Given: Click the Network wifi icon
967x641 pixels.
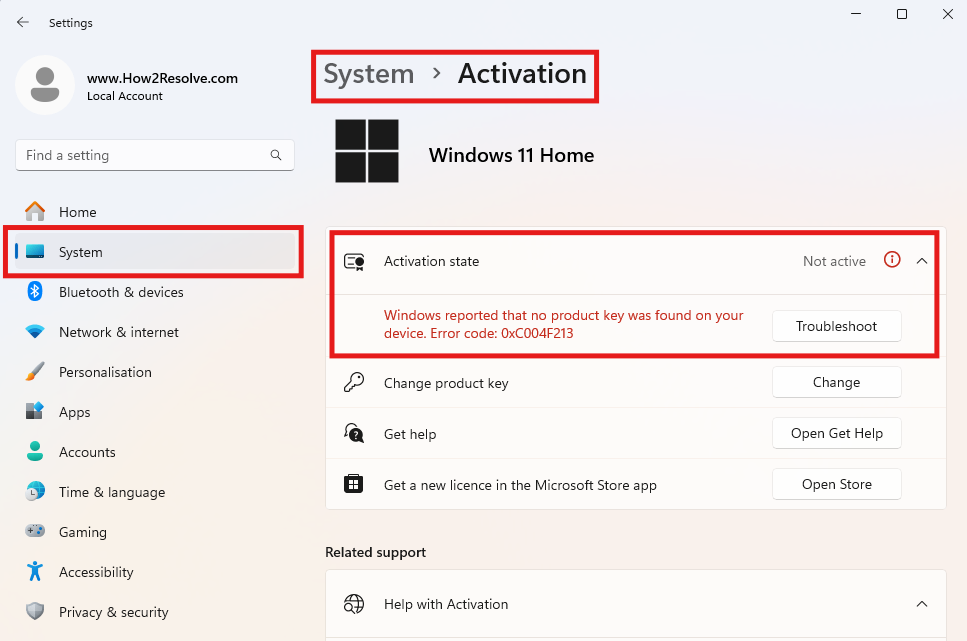Looking at the screenshot, I should (35, 331).
